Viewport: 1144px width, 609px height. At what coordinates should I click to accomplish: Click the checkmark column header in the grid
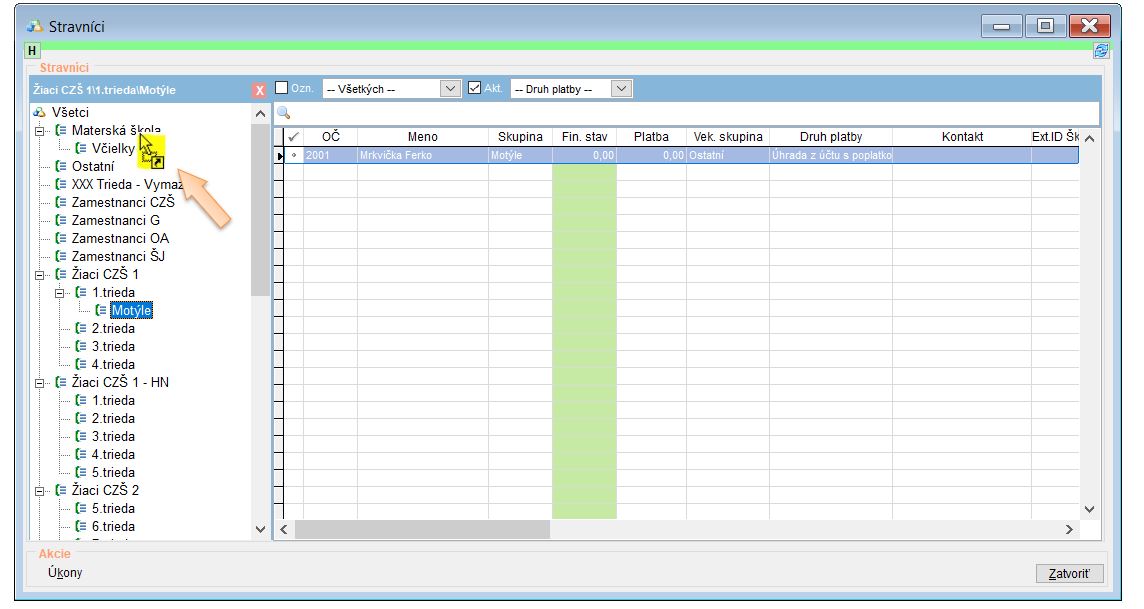coord(293,137)
